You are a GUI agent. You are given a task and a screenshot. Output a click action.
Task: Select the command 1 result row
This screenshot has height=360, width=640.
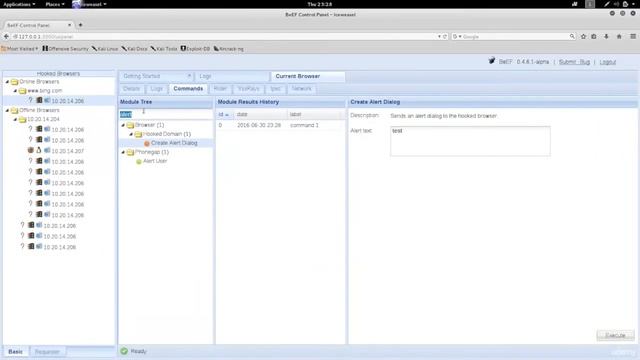[x=280, y=125]
